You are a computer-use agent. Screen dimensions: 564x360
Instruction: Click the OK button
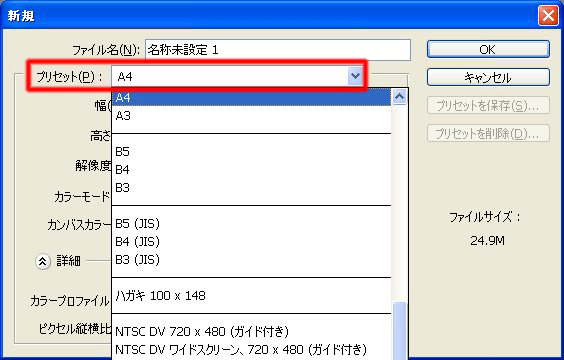(x=488, y=49)
